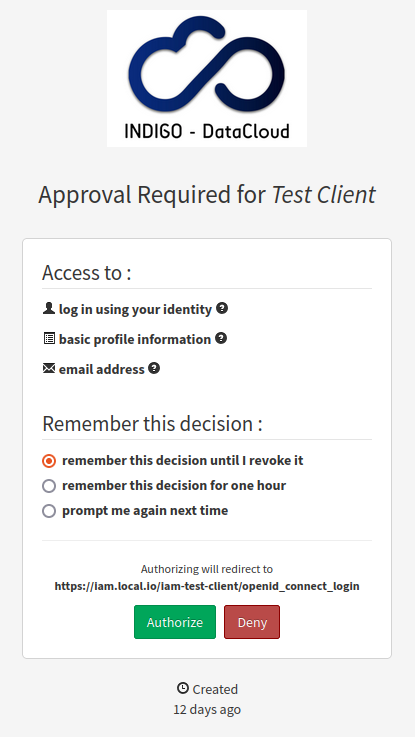Click the 'Remember this decision' section heading
The width and height of the screenshot is (415, 737).
coord(152,423)
